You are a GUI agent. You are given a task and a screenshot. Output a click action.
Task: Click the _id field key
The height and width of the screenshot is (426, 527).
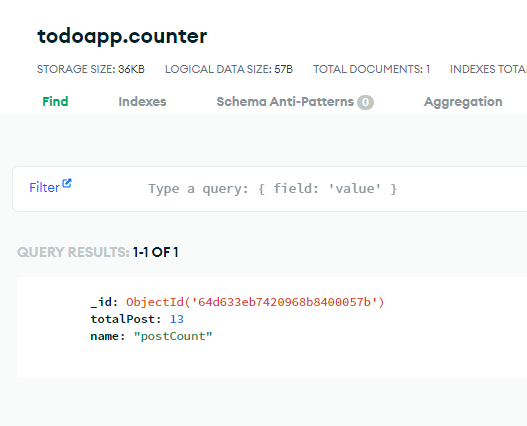101,302
